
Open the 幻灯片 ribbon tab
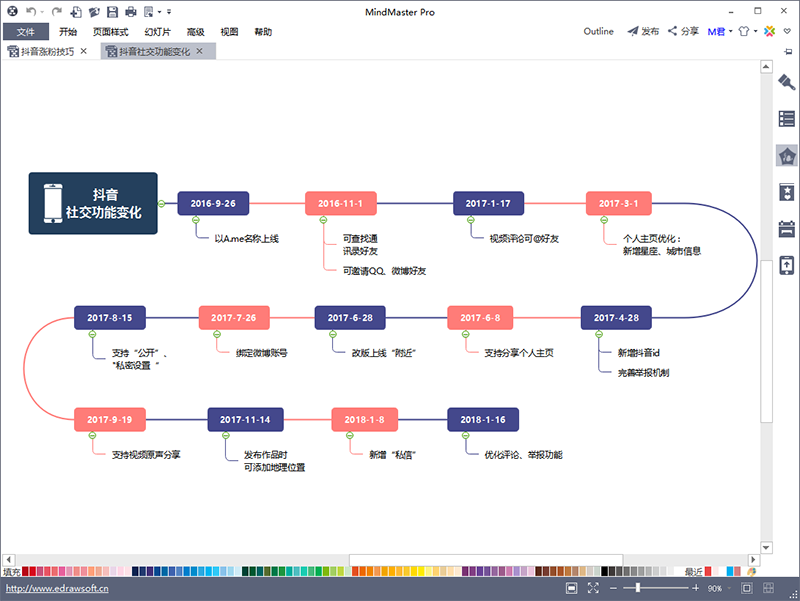click(158, 32)
